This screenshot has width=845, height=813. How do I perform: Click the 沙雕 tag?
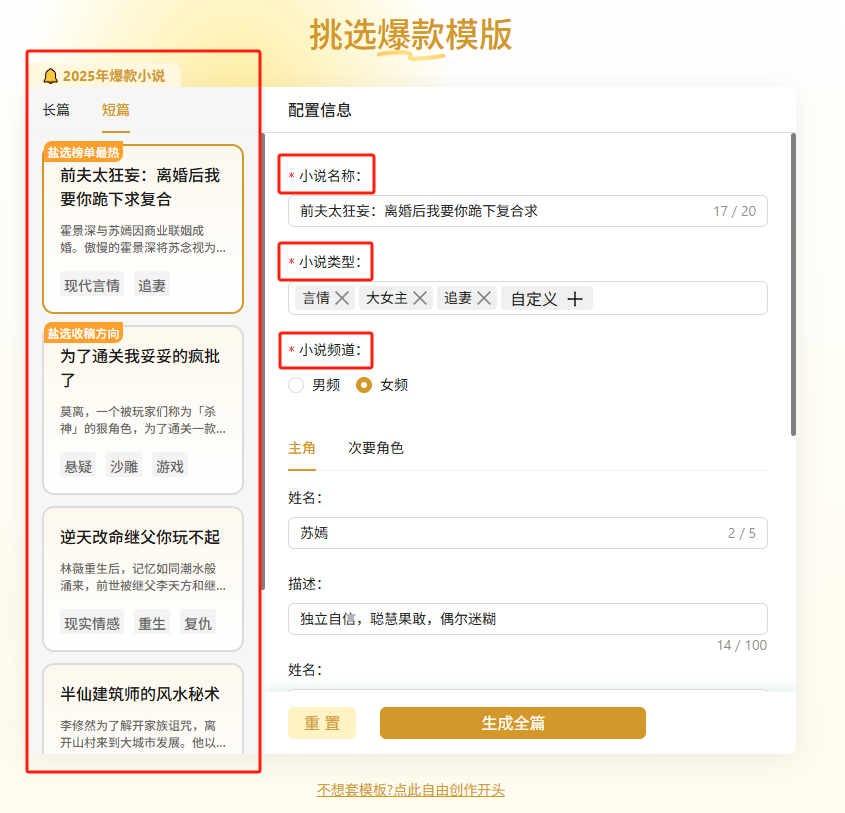(124, 466)
